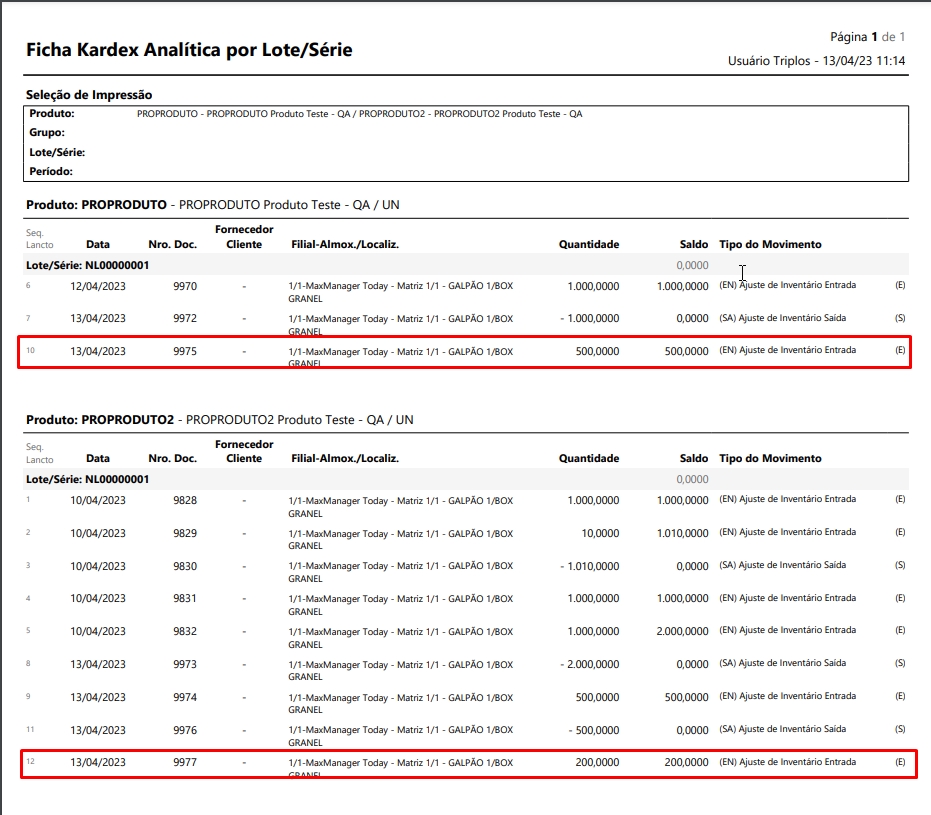Click document number 9829

[185, 533]
